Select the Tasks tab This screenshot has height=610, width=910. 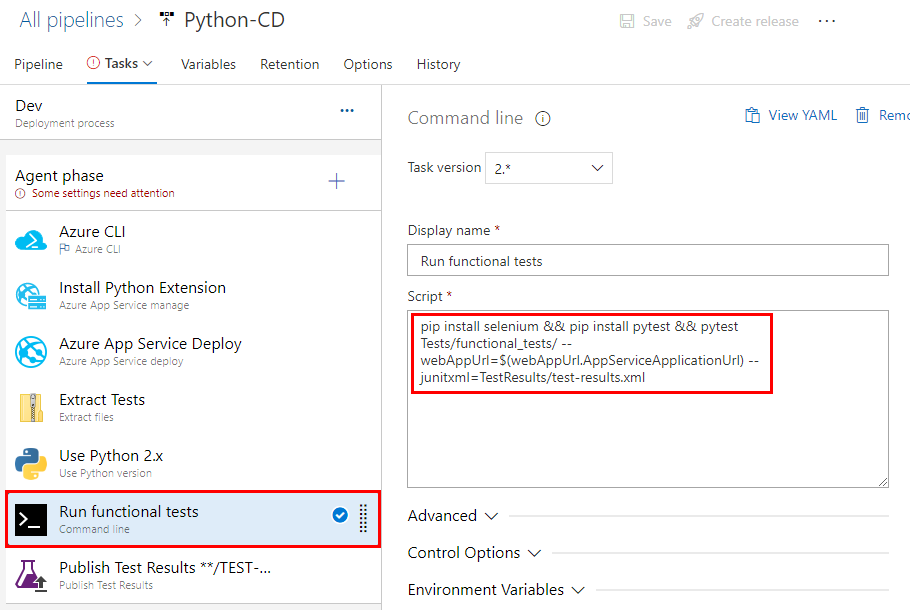point(121,63)
